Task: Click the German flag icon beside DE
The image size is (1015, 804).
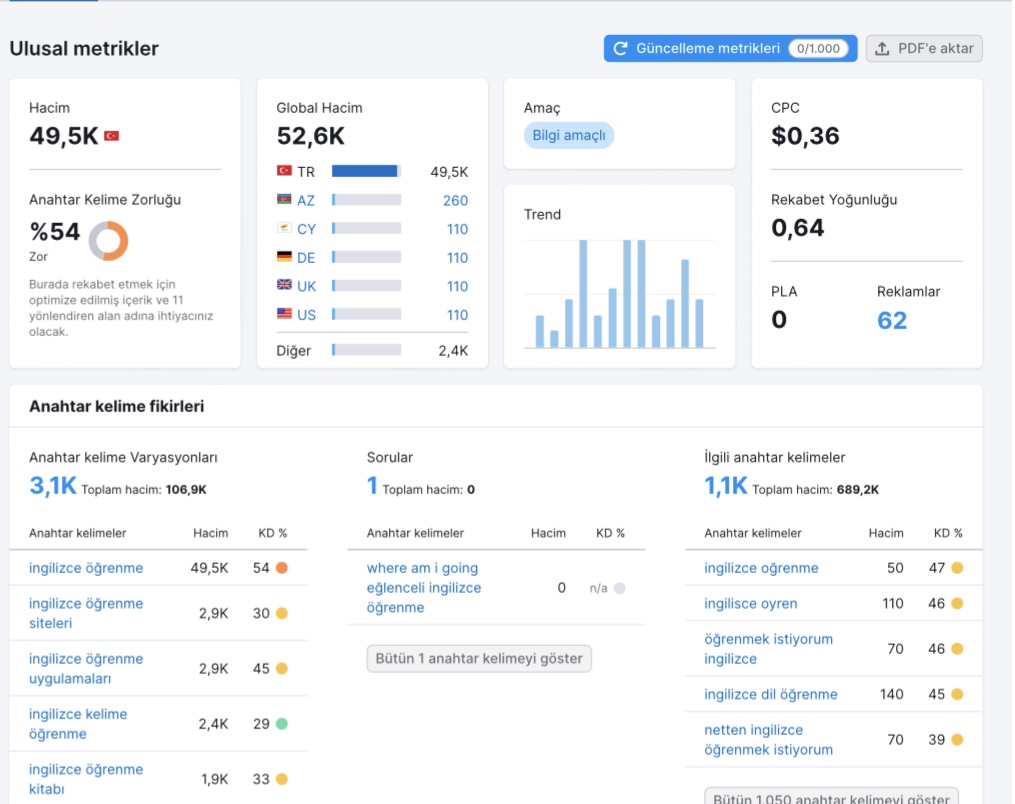Action: tap(284, 256)
